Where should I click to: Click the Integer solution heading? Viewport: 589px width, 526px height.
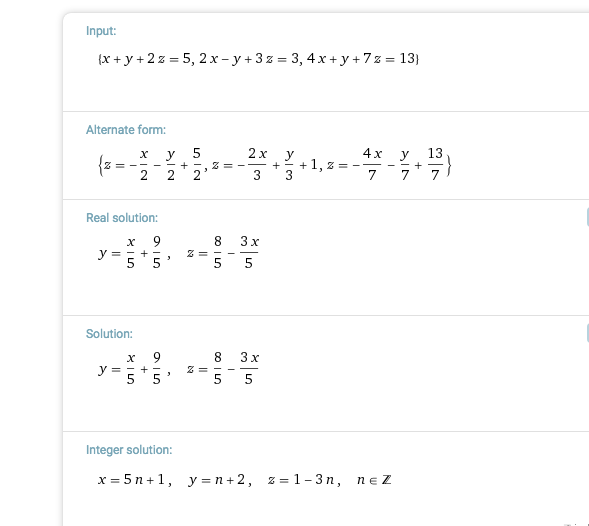[x=129, y=450]
